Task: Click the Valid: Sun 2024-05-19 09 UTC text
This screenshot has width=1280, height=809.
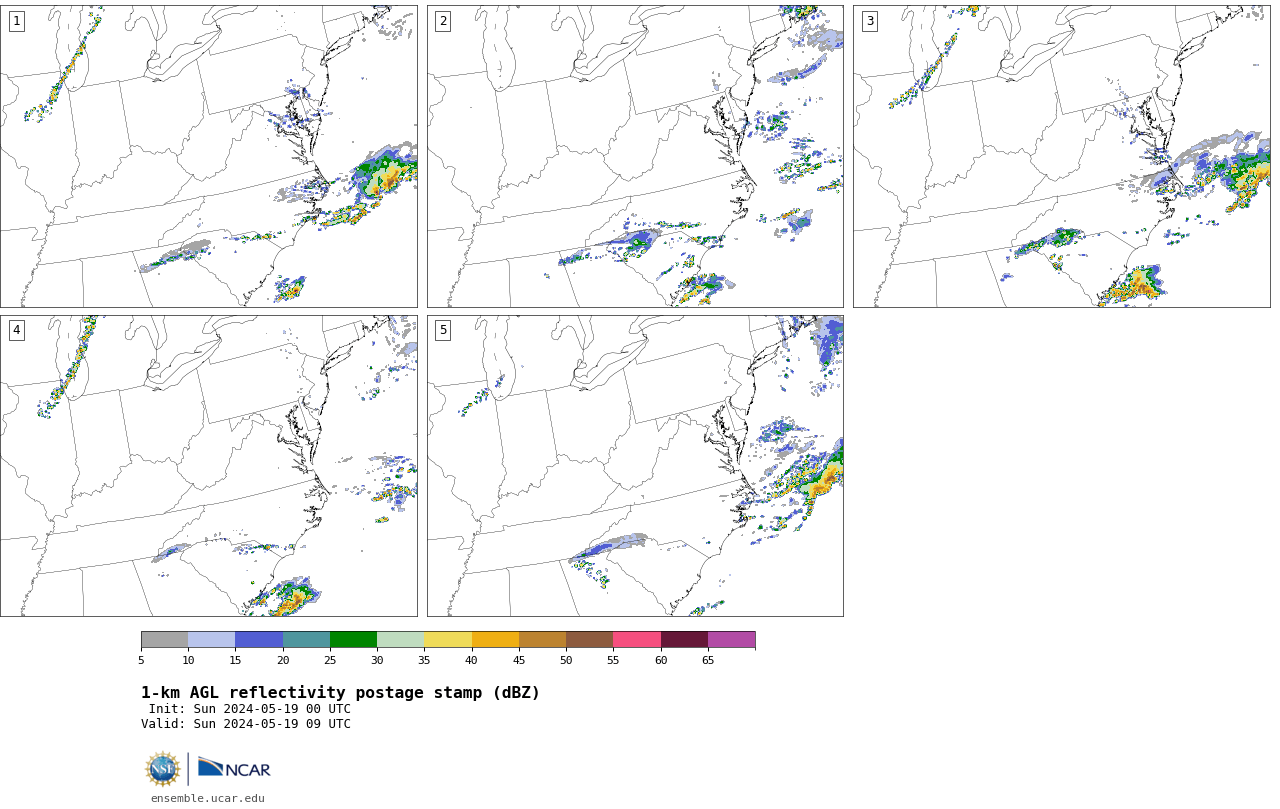Action: click(x=246, y=724)
